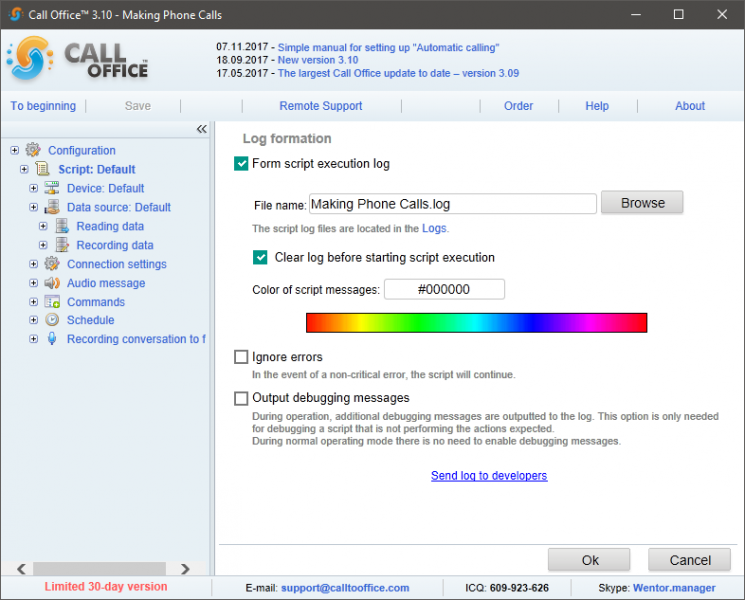Select Audio message tree item label
The height and width of the screenshot is (600, 745).
point(106,283)
